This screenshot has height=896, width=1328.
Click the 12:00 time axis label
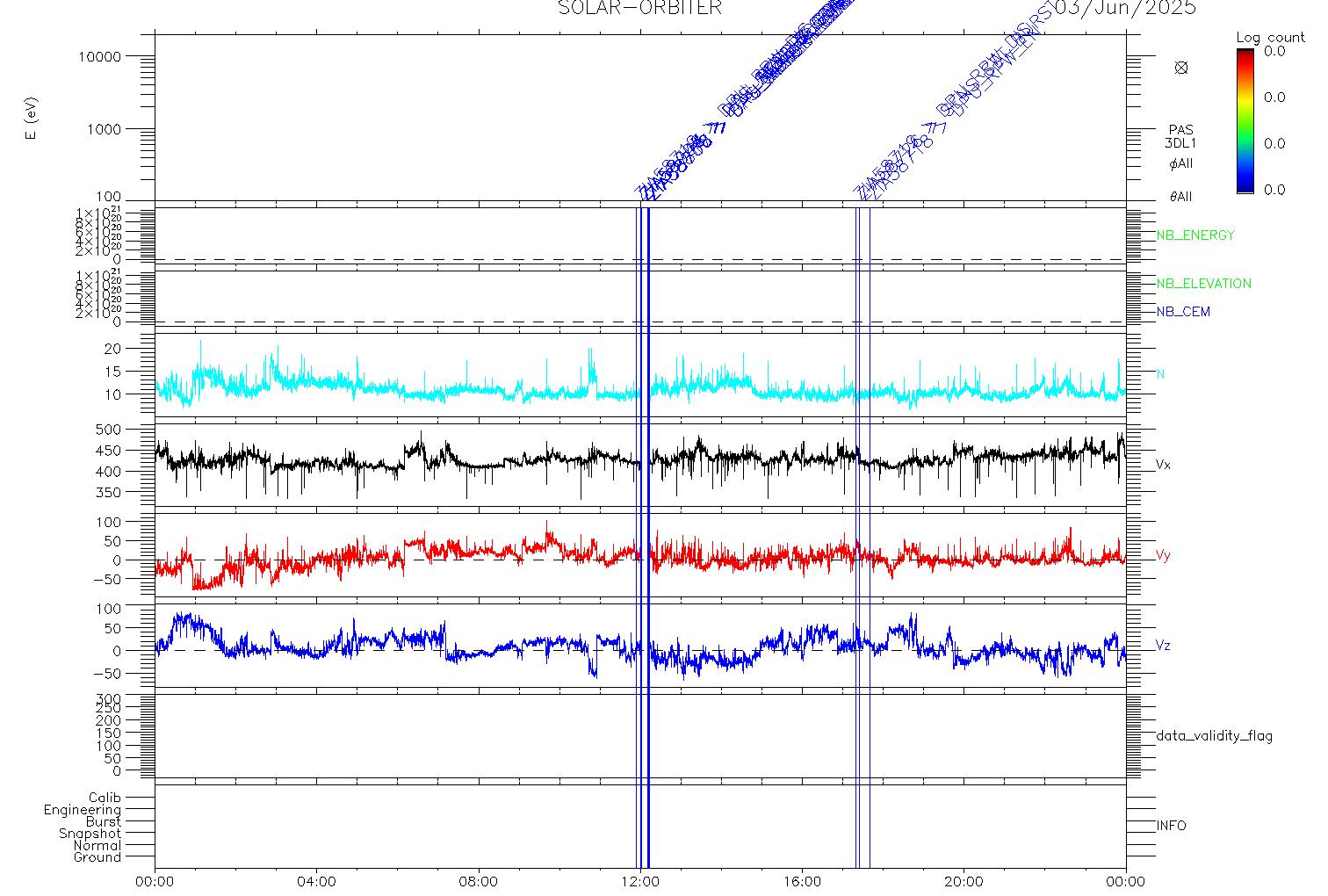click(640, 882)
